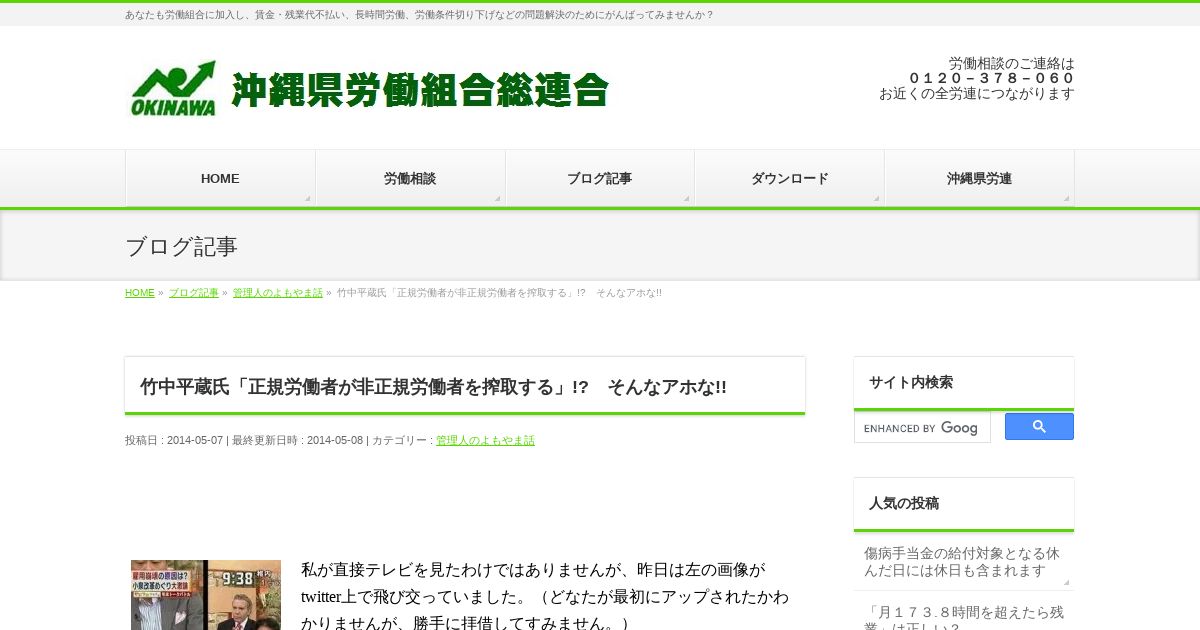The image size is (1200, 630).
Task: Click the お近くの全労連につながります text
Action: tap(977, 93)
